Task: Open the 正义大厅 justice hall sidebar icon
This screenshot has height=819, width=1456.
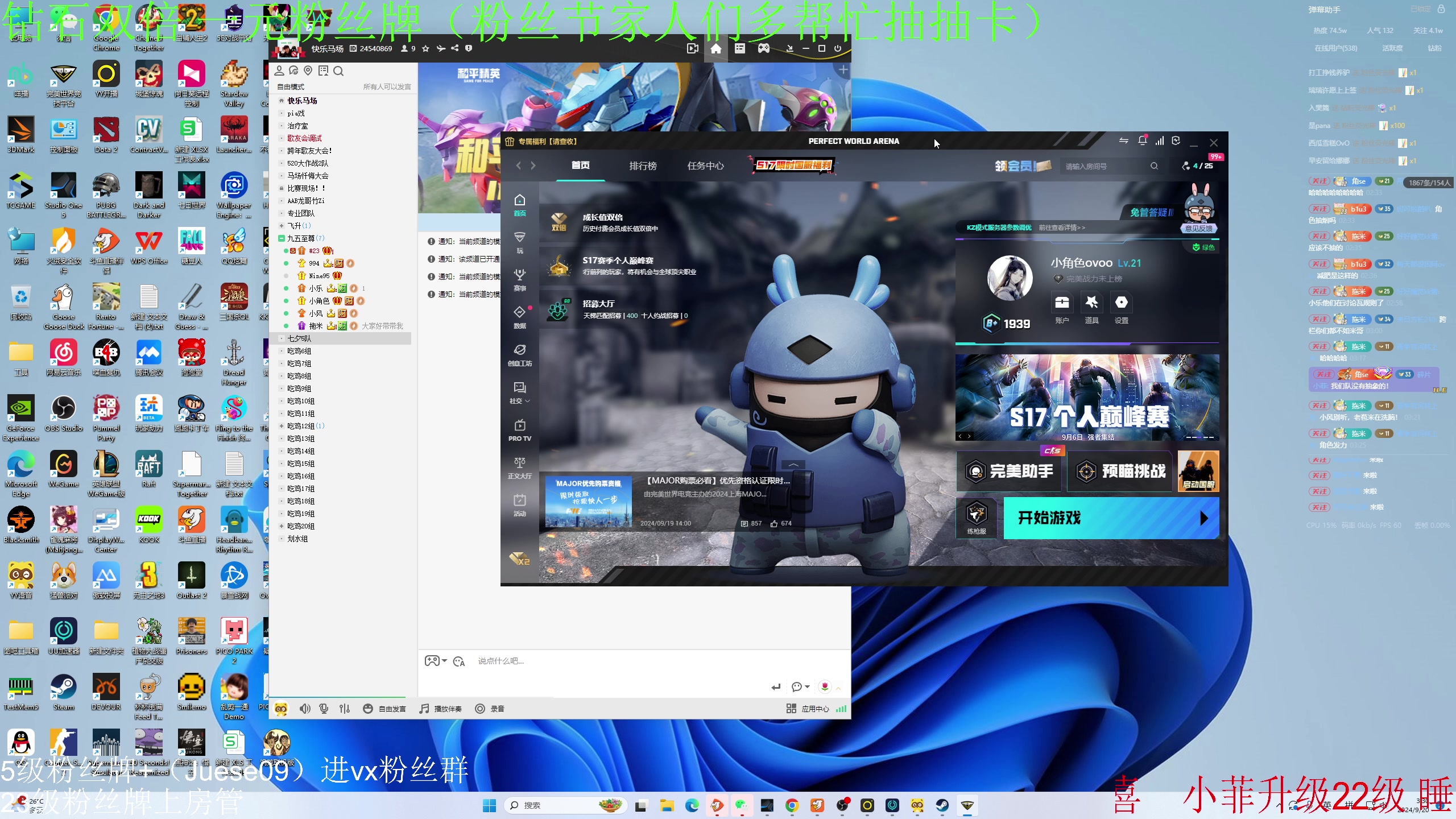Action: pos(519,468)
